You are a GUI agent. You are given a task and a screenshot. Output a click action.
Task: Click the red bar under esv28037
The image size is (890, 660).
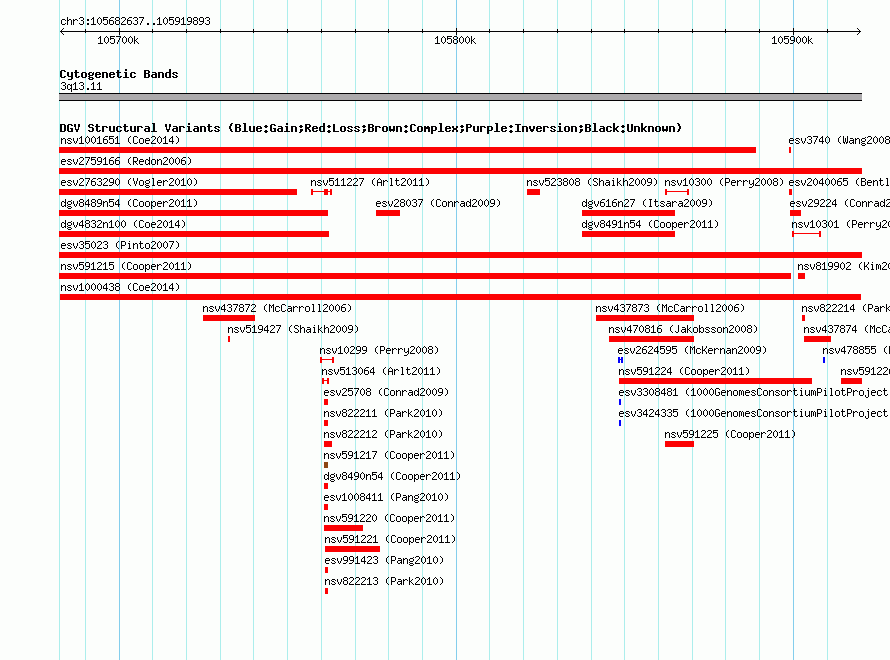(x=388, y=213)
